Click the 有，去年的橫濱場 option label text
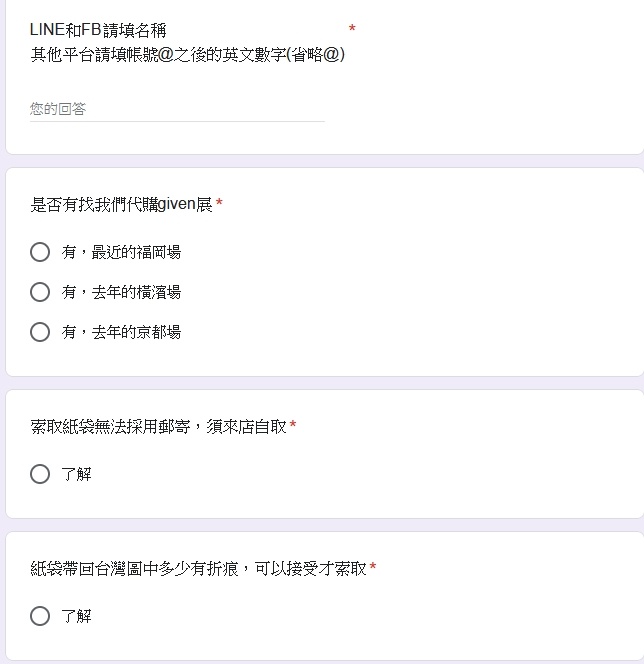Image resolution: width=644 pixels, height=664 pixels. pos(122,292)
